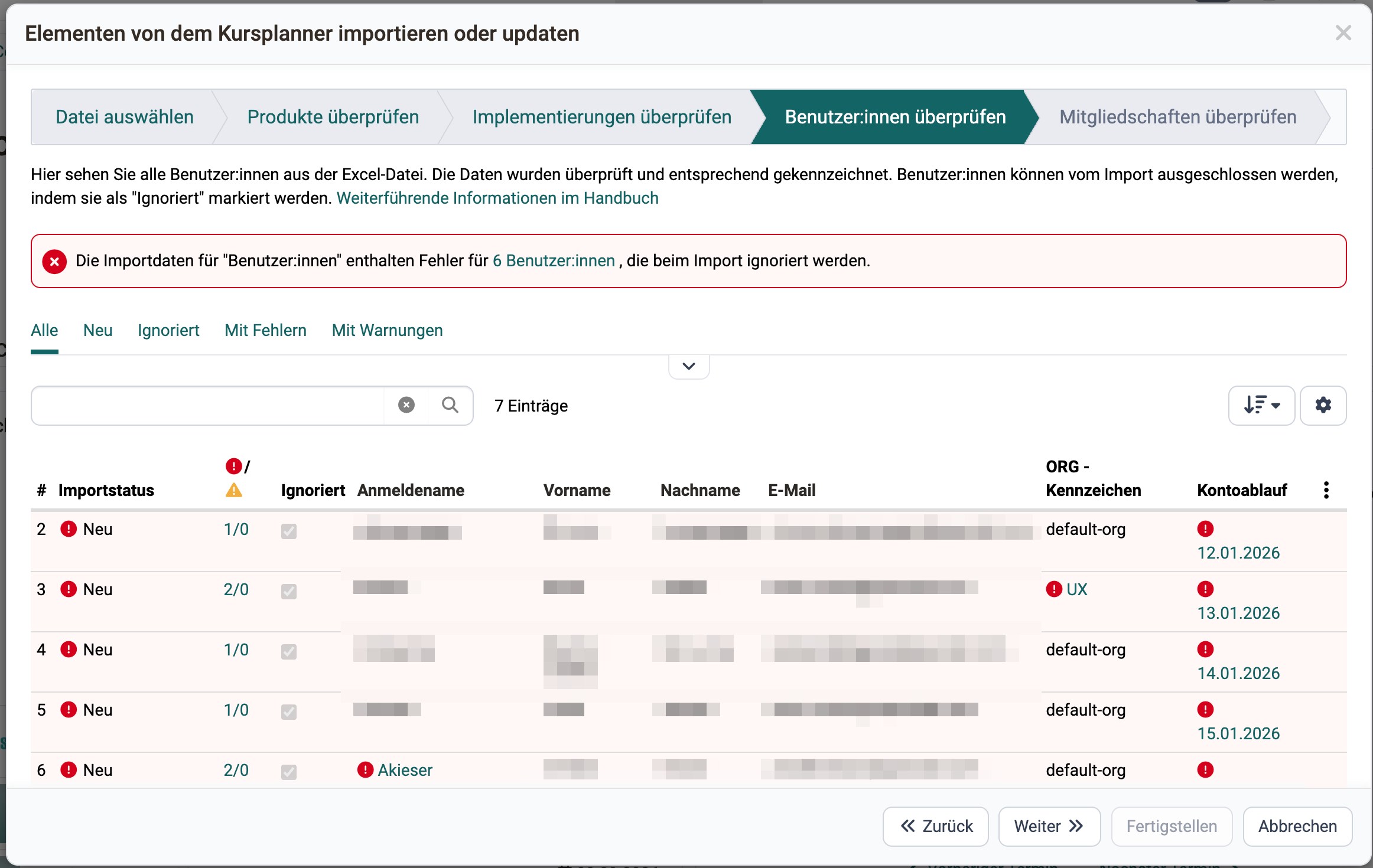
Task: Click the 1/0 error count in row 4
Action: point(236,650)
